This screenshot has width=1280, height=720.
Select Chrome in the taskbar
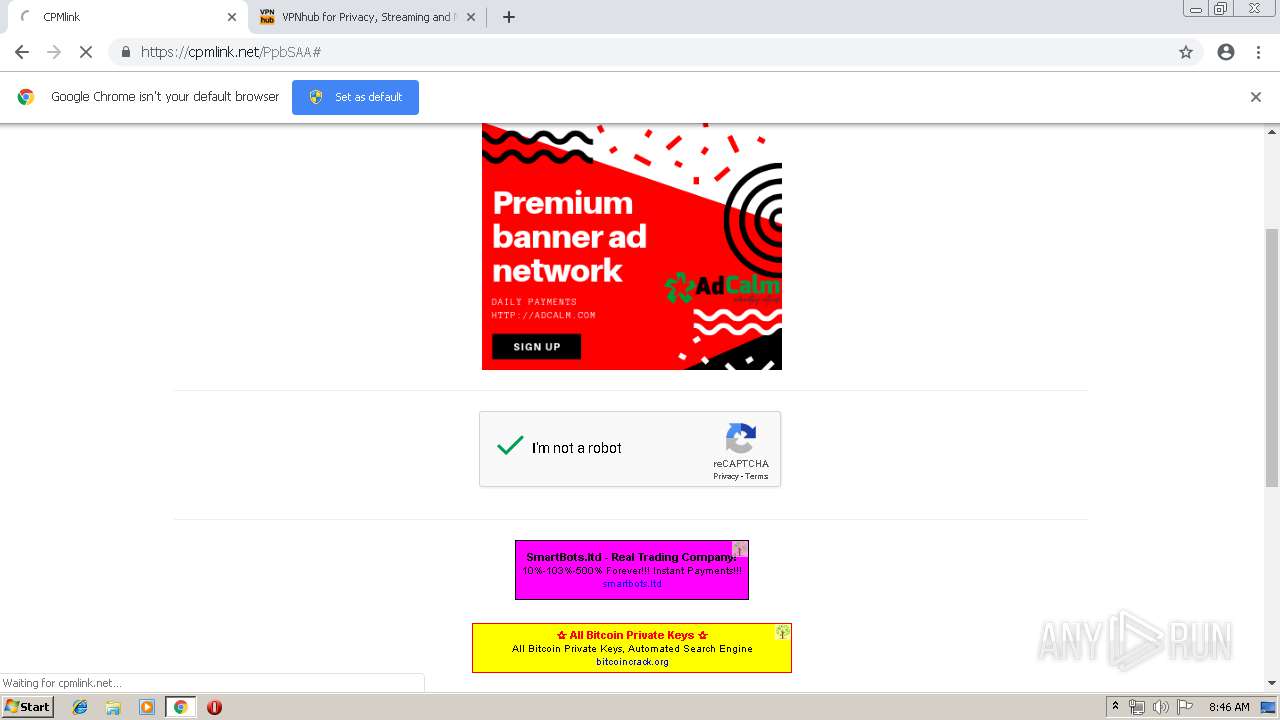(x=180, y=707)
